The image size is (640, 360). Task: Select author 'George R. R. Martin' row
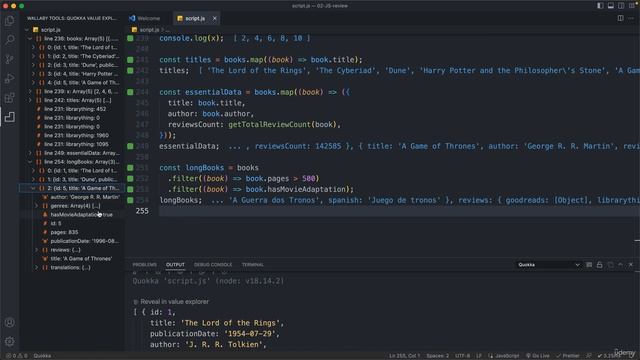72,197
